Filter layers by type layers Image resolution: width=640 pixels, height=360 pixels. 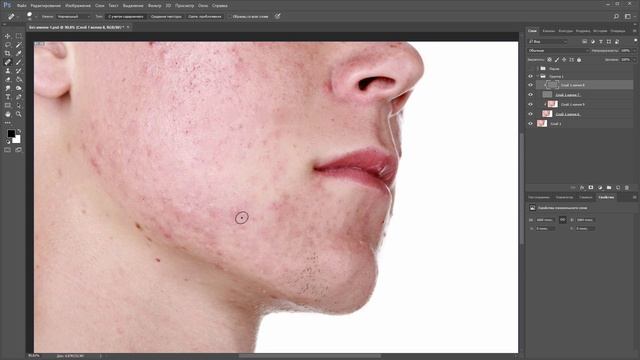(601, 42)
